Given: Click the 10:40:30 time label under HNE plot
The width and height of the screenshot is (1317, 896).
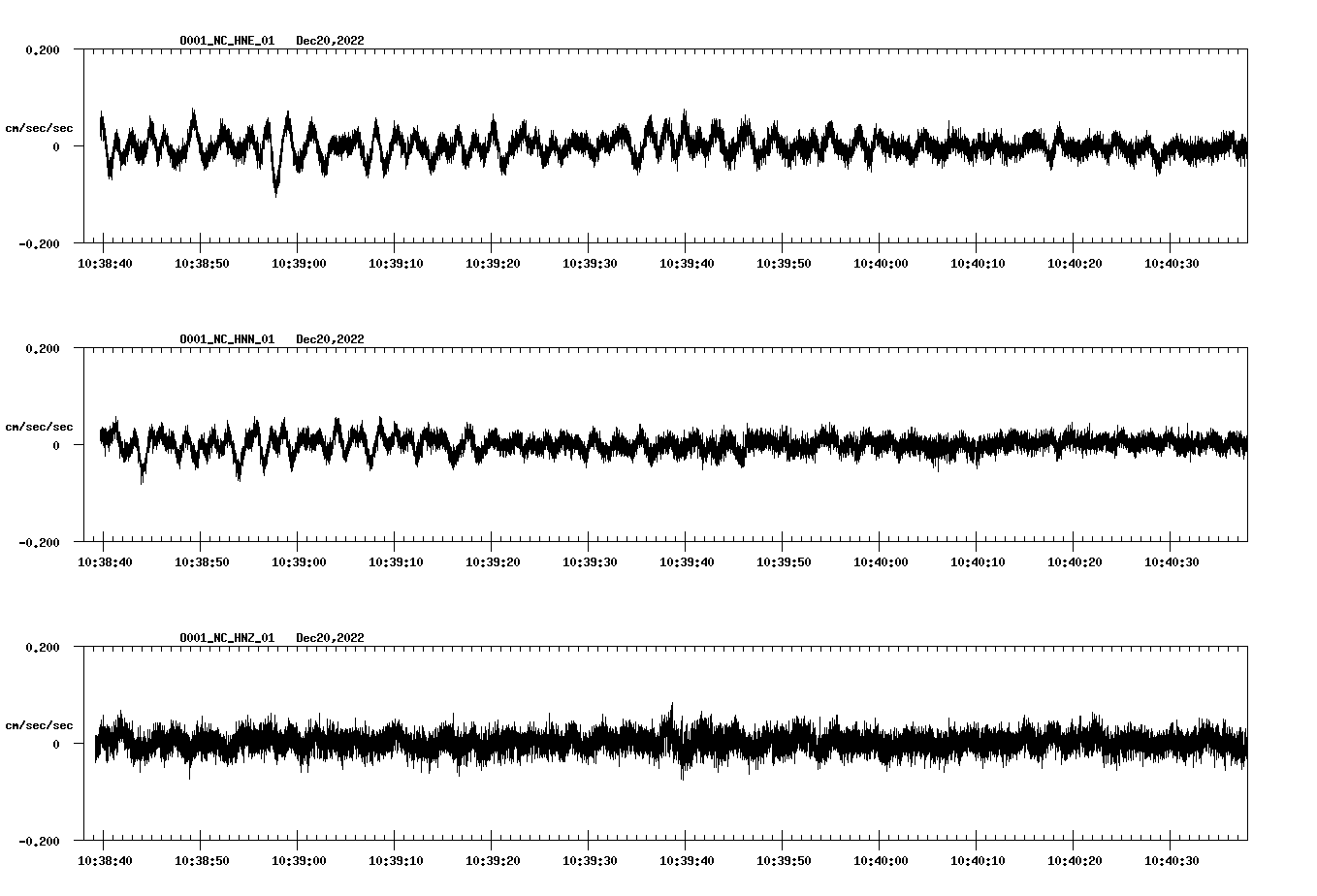Looking at the screenshot, I should (x=1171, y=263).
